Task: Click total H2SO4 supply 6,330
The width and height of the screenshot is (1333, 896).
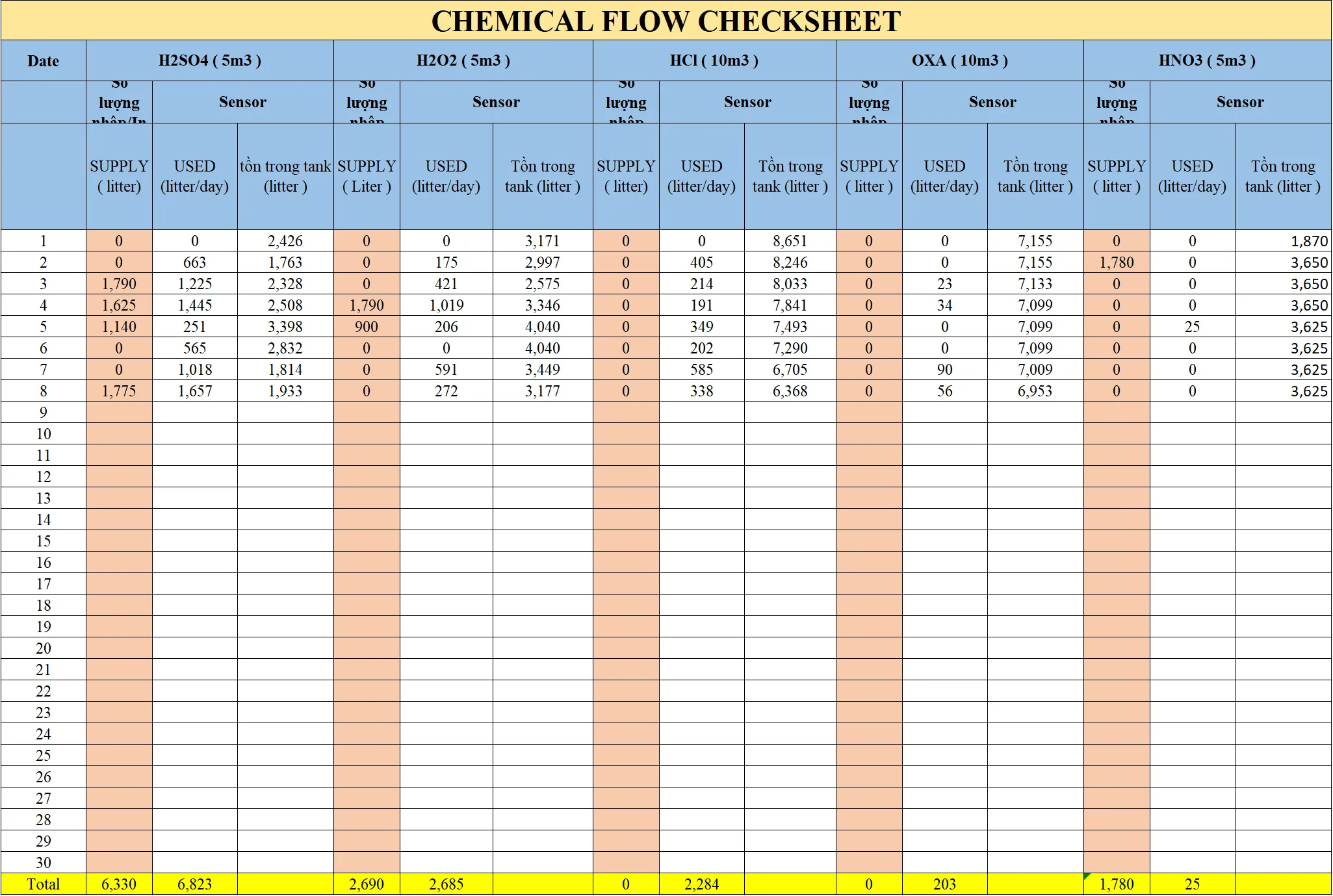Action: pos(119,884)
